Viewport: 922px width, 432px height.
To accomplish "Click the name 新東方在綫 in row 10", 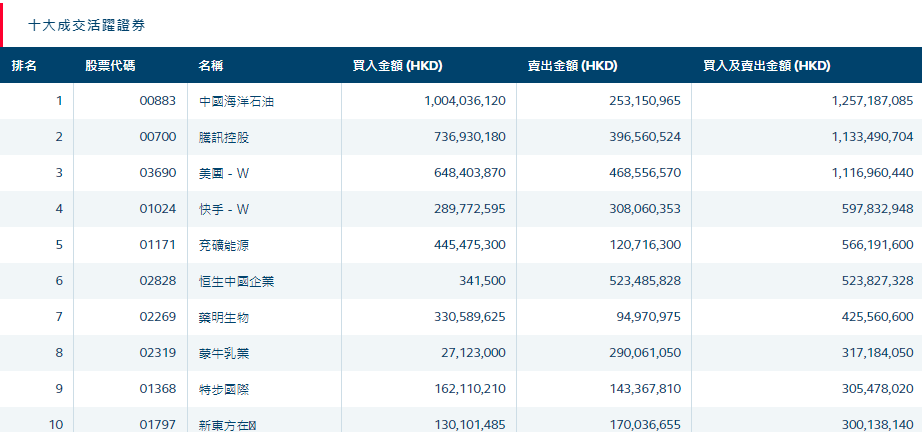I will click(x=228, y=424).
